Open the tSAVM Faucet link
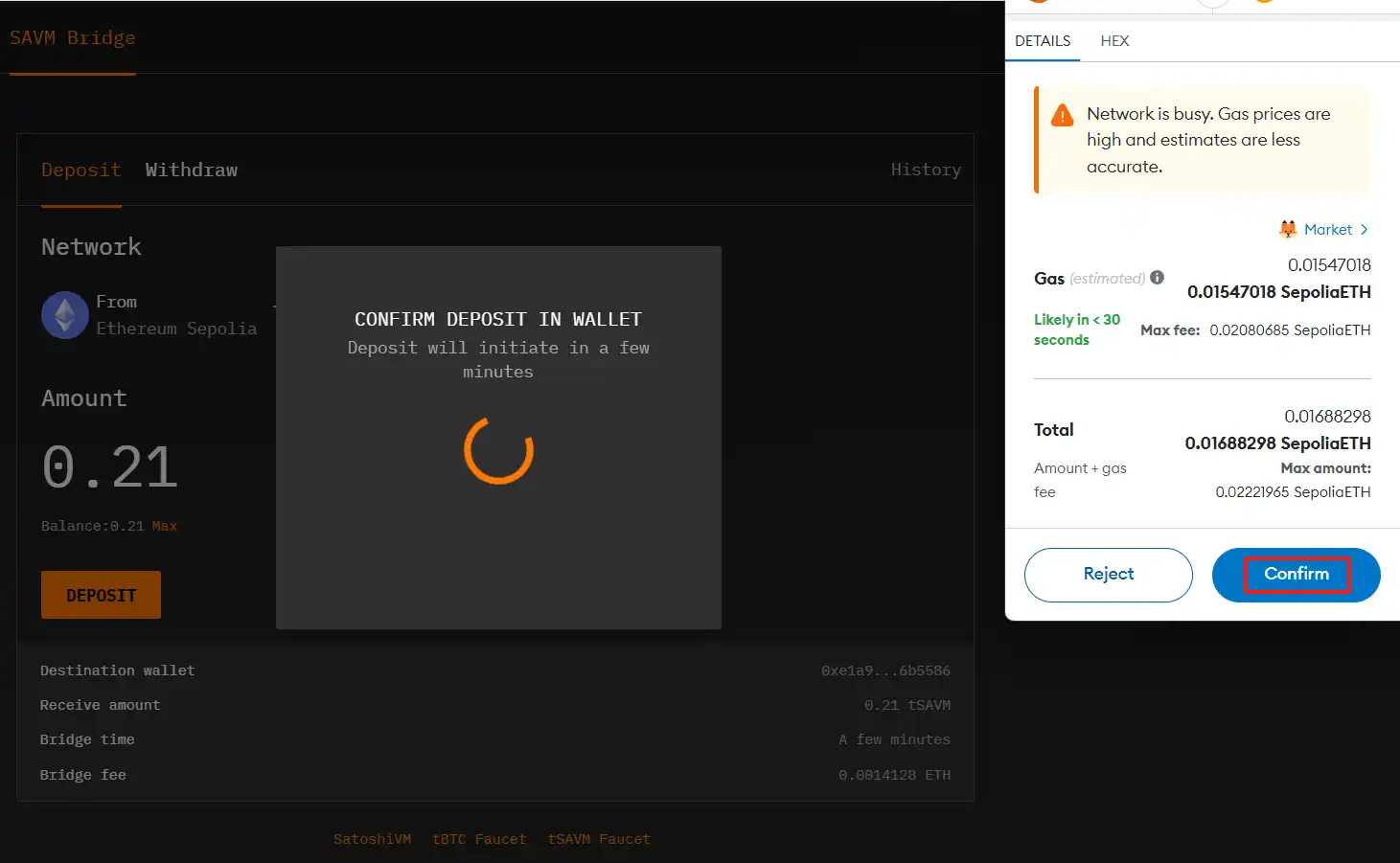 point(599,839)
